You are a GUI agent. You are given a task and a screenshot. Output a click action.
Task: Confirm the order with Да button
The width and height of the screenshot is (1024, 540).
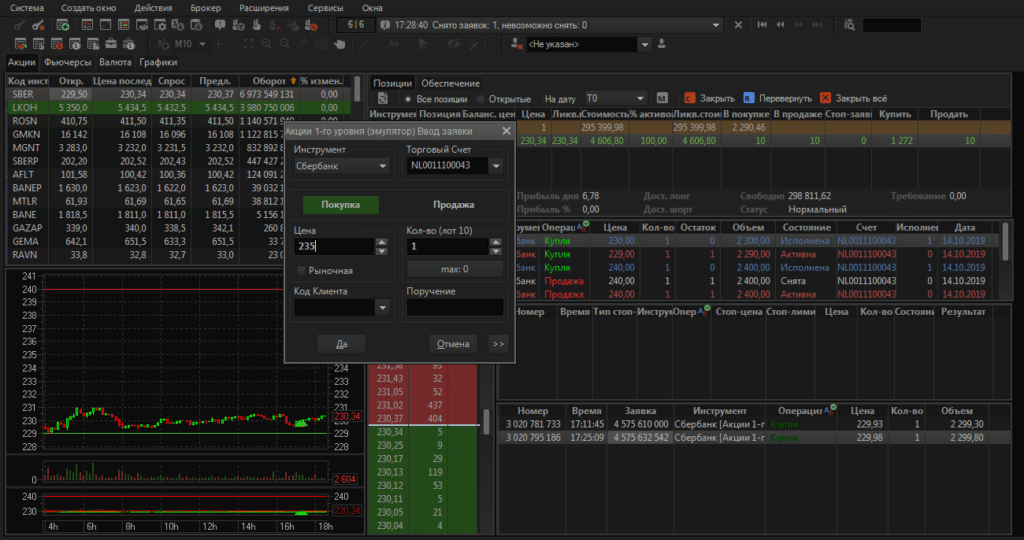(341, 344)
